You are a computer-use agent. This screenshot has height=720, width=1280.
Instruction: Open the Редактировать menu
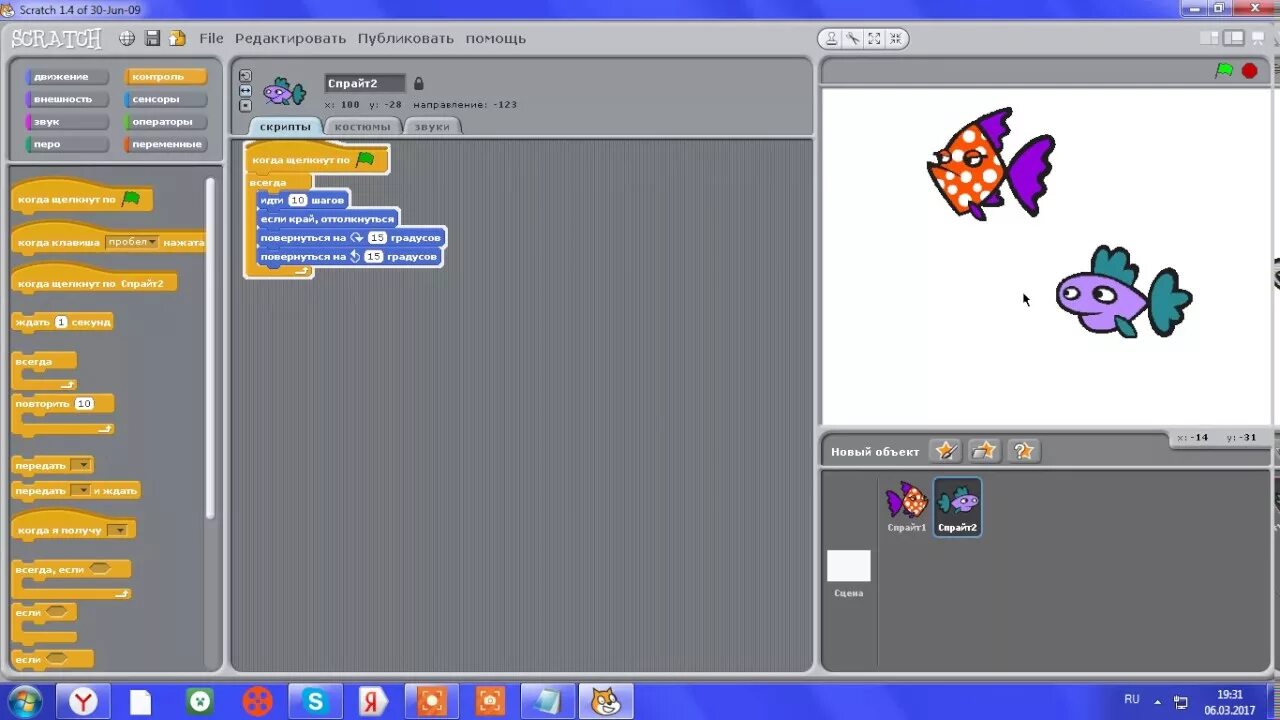(290, 38)
